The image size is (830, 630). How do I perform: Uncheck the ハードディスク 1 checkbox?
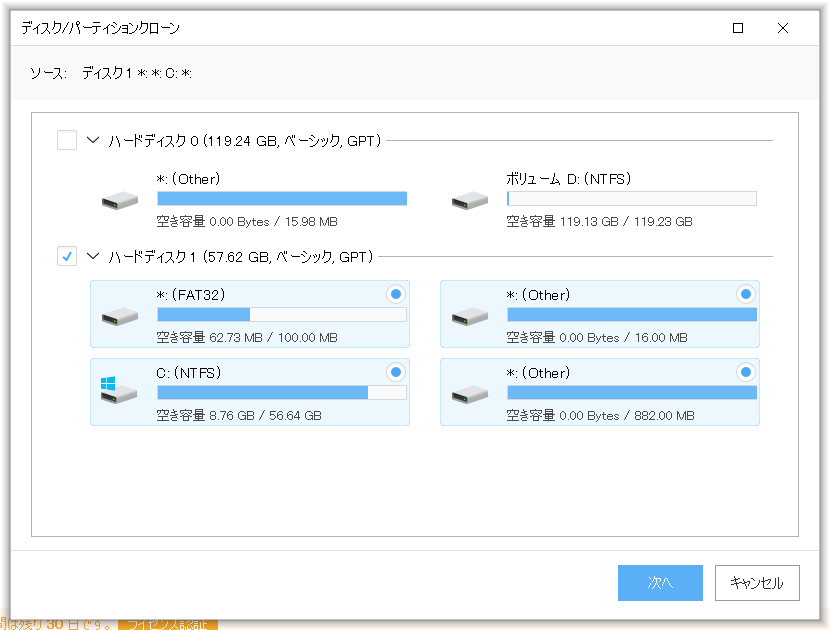(x=67, y=256)
